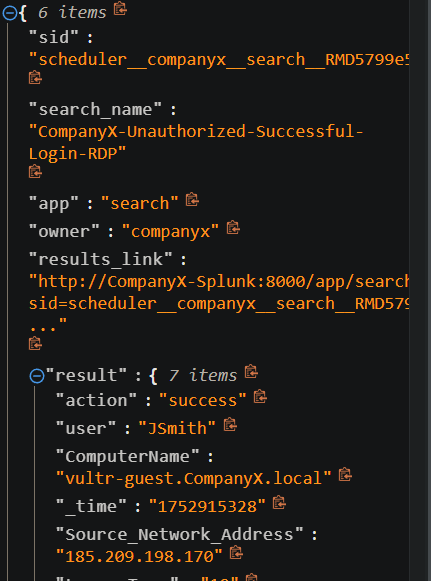Click the results_link Splunk URL
The height and width of the screenshot is (581, 431).
tap(219, 304)
